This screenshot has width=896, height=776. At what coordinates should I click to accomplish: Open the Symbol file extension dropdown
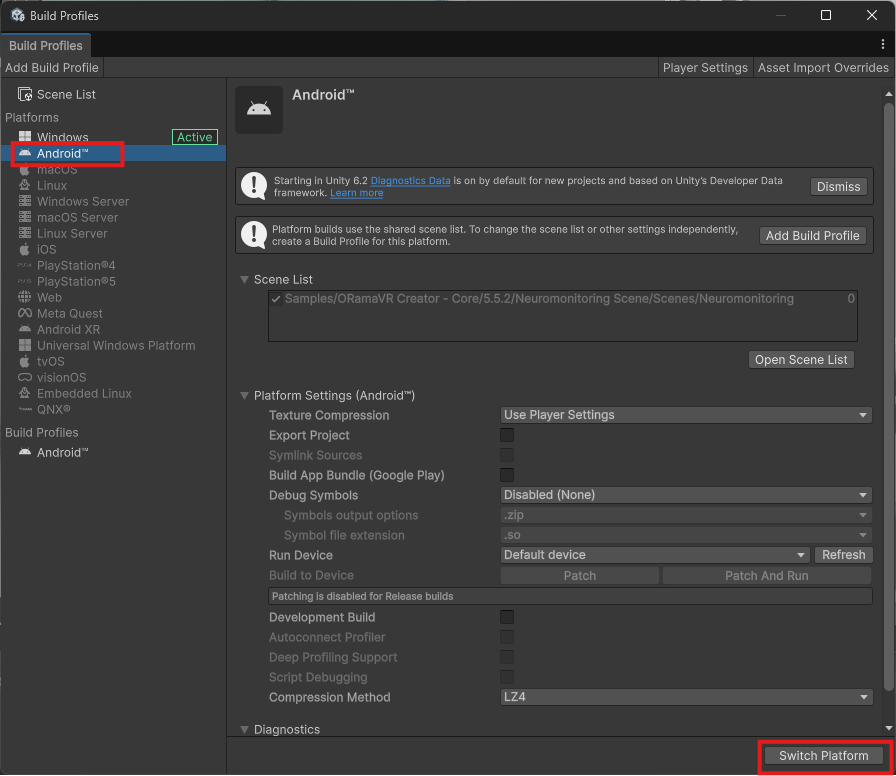[x=686, y=535]
